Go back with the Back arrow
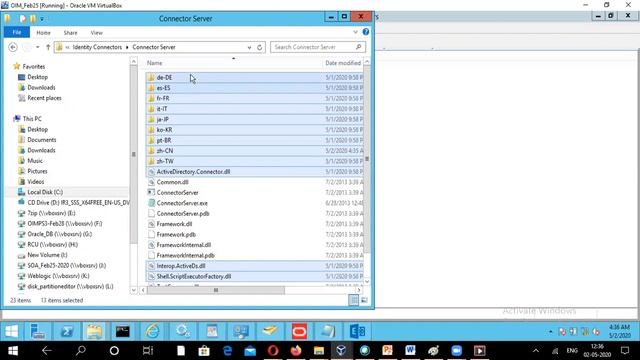Image resolution: width=640 pixels, height=360 pixels. pos(13,47)
